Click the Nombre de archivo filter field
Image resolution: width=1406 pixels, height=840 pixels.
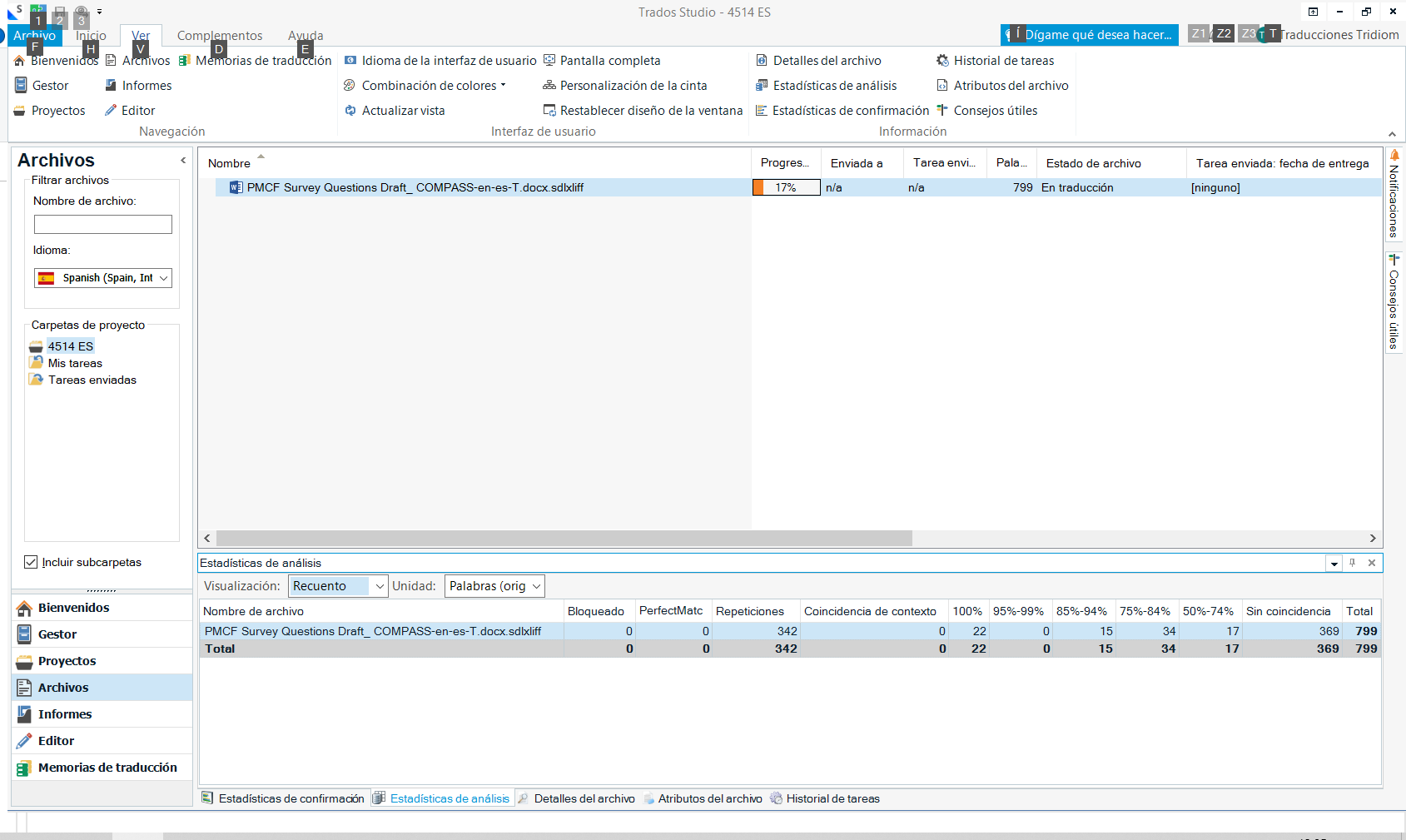pyautogui.click(x=102, y=224)
